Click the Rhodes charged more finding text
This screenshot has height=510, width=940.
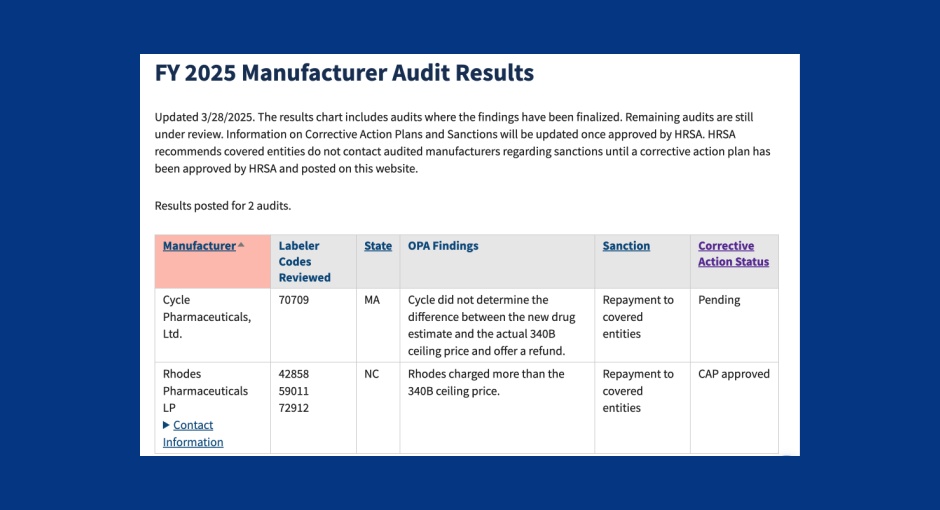point(486,382)
